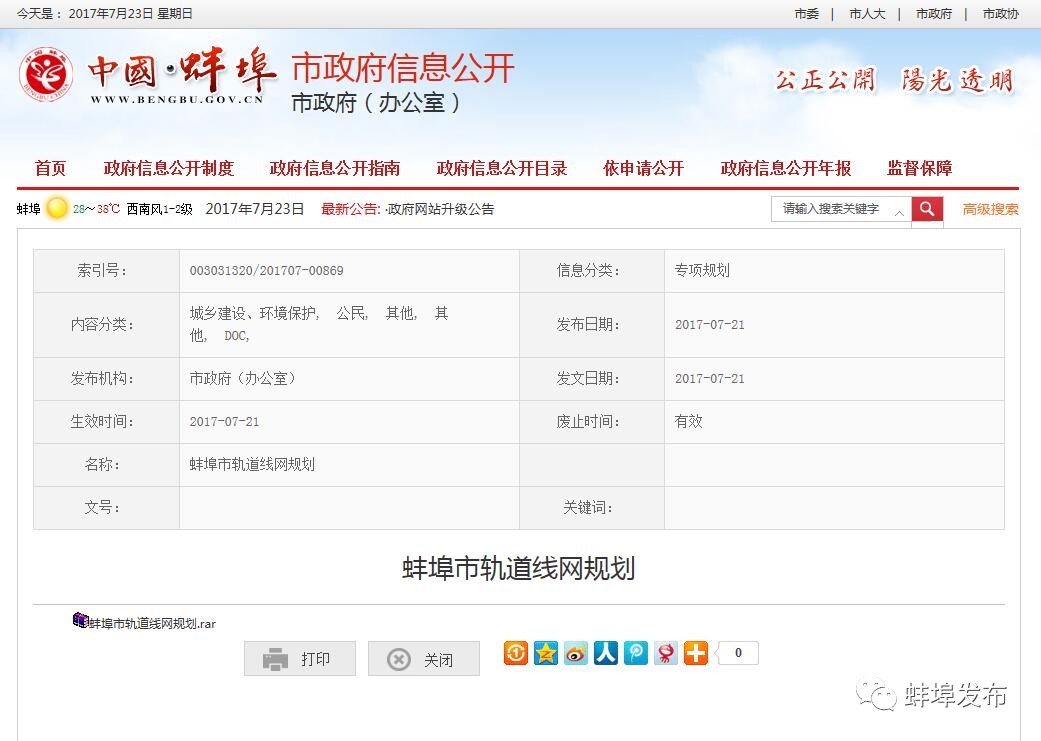Click the Renren share icon
This screenshot has width=1041, height=741.
coord(605,653)
